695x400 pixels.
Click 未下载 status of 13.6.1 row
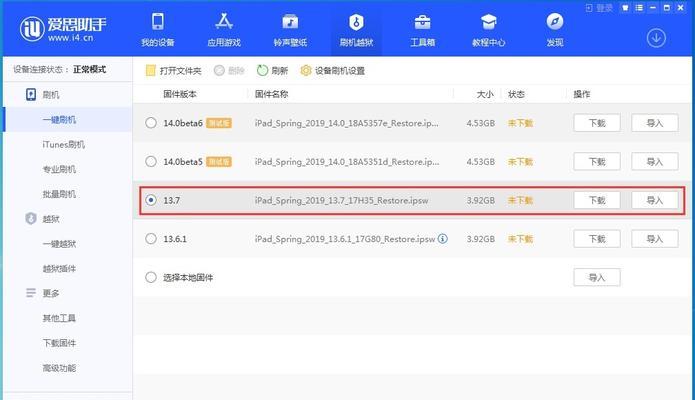tap(520, 239)
